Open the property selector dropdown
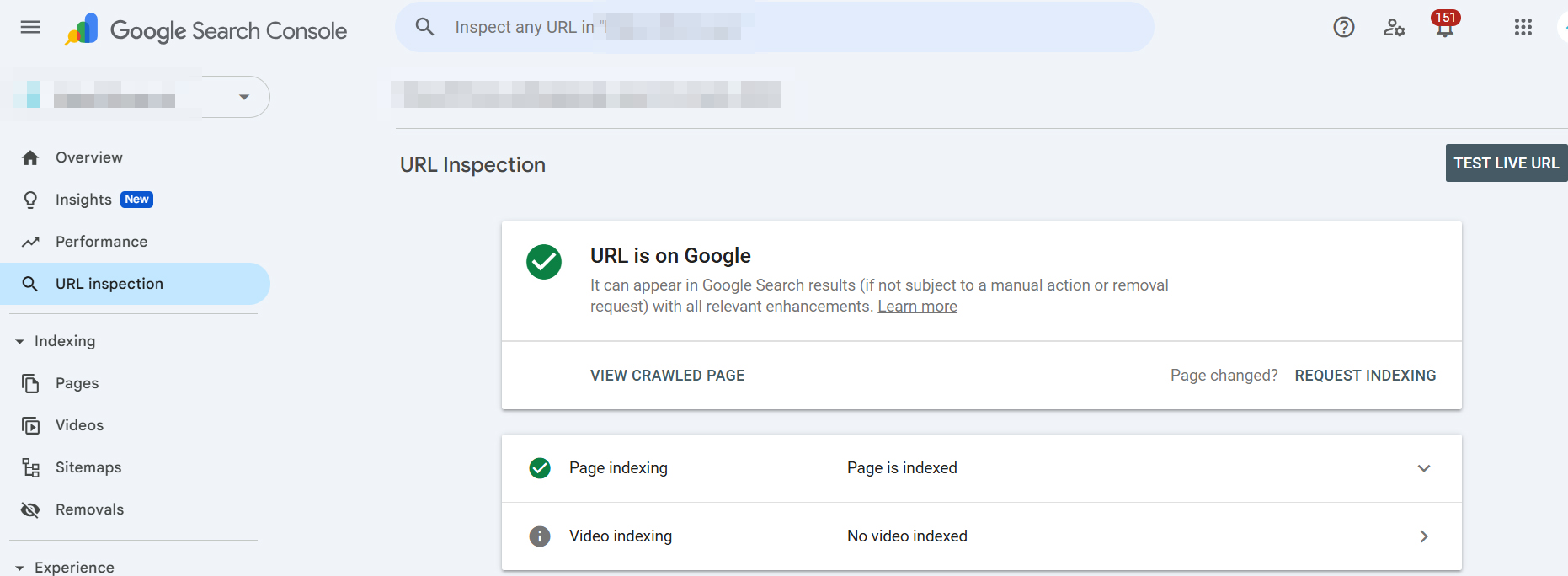1568x576 pixels. tap(243, 97)
